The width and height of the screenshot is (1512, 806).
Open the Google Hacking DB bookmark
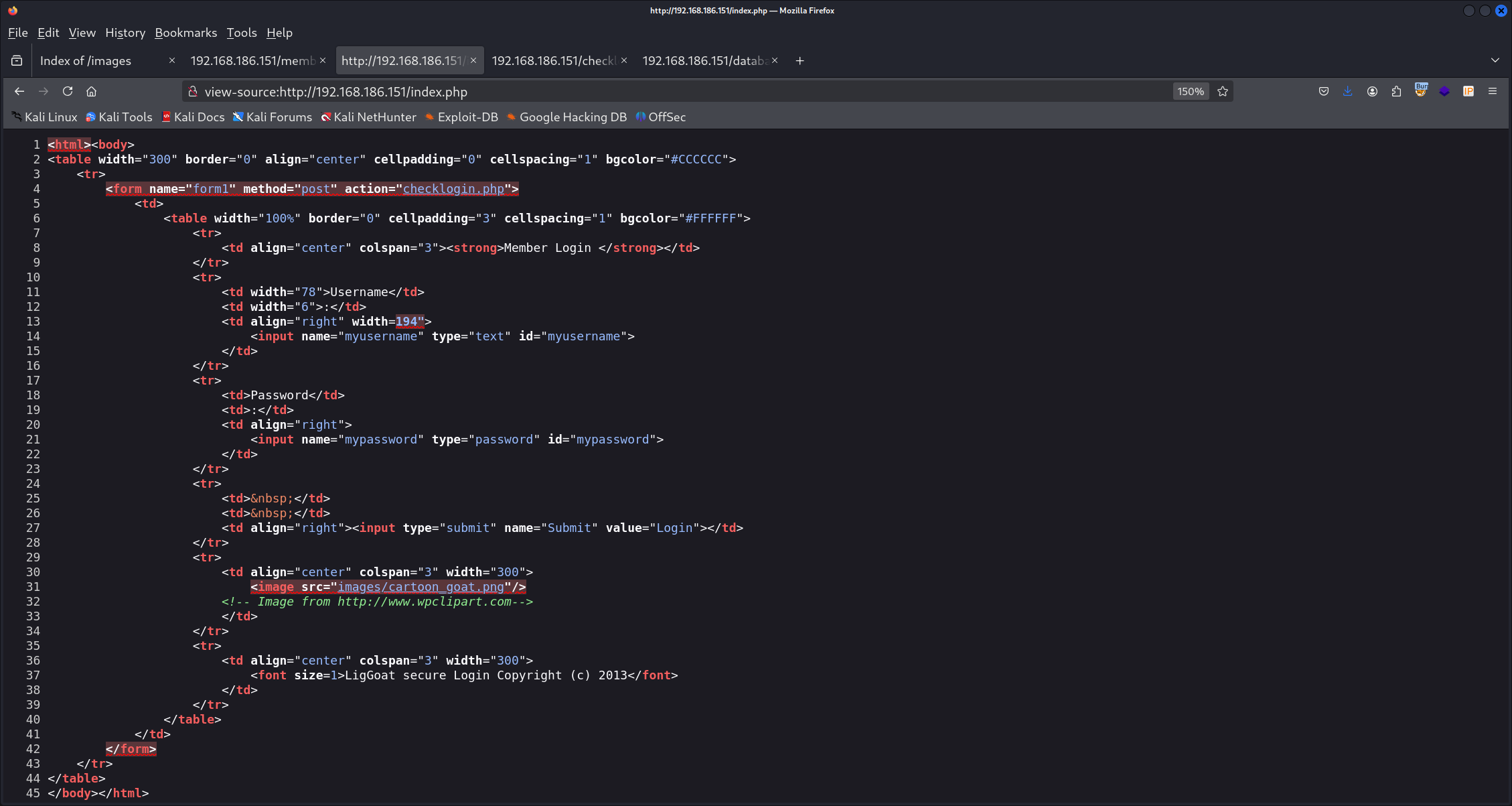(x=566, y=117)
